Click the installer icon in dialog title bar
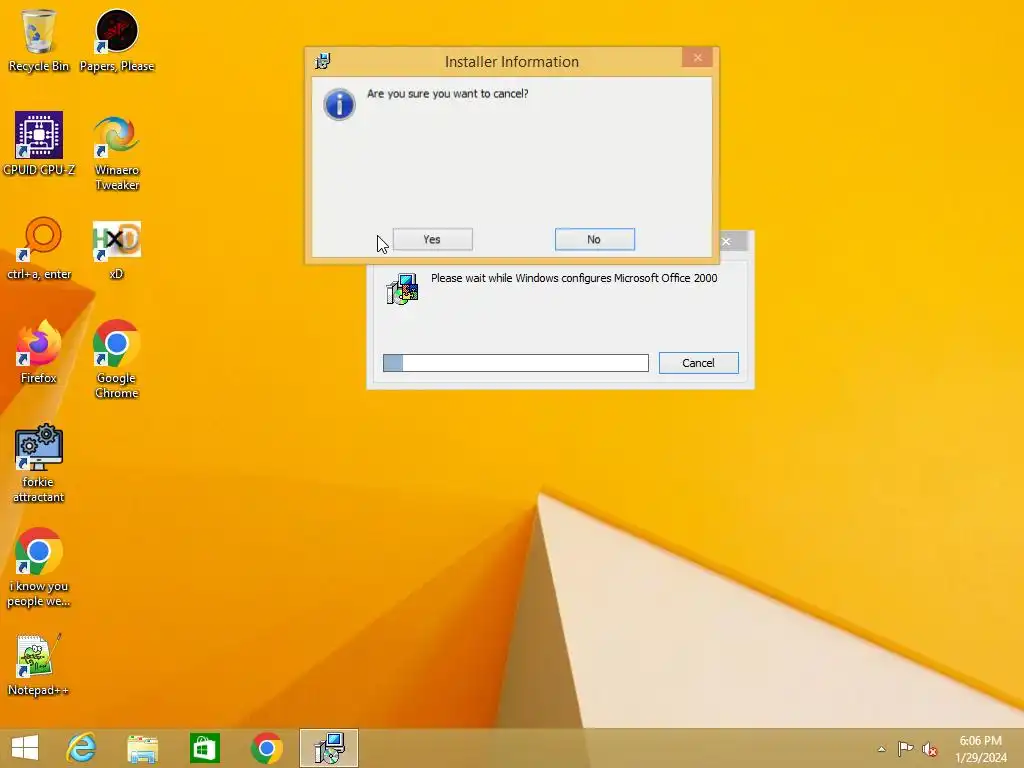The width and height of the screenshot is (1024, 768). [x=323, y=61]
